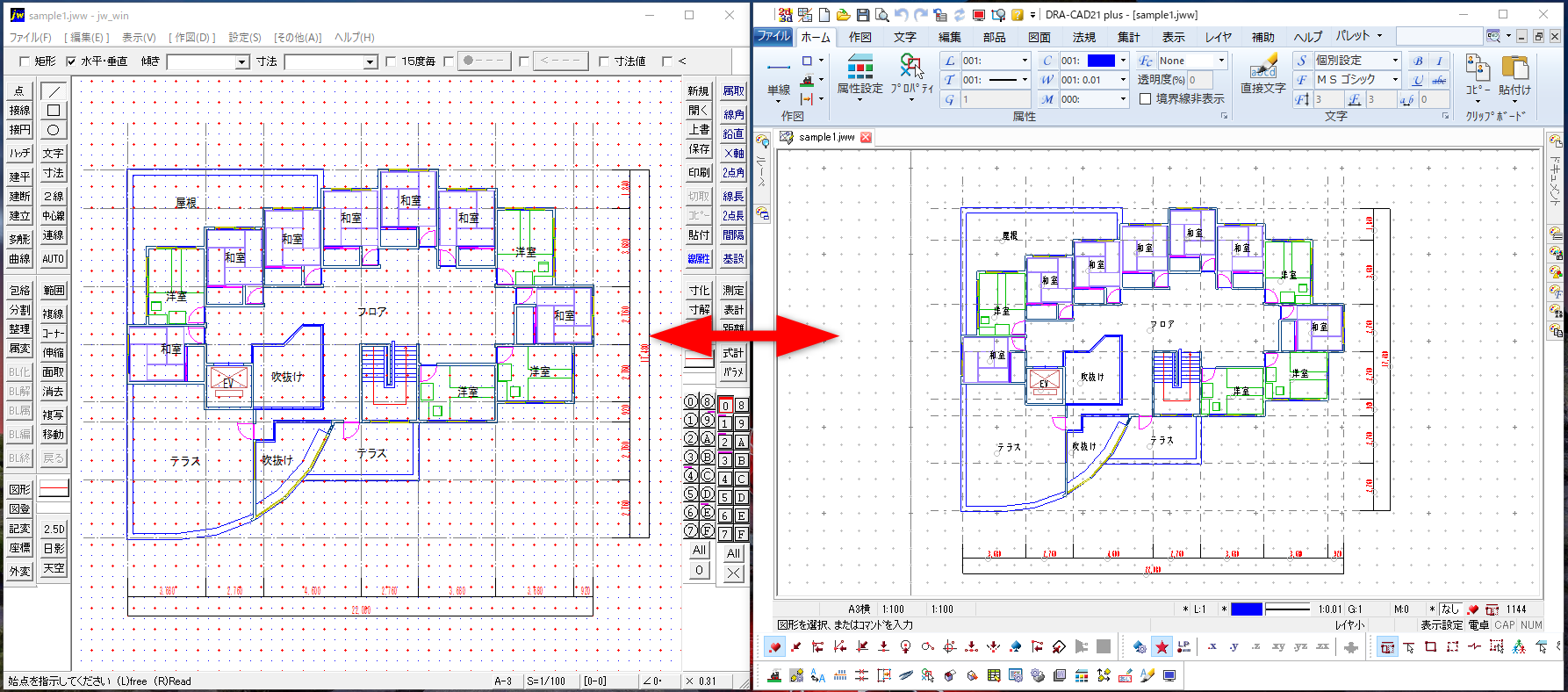The width and height of the screenshot is (1568, 692).
Task: Click the blue color swatch in C dropdown
Action: [x=1101, y=61]
